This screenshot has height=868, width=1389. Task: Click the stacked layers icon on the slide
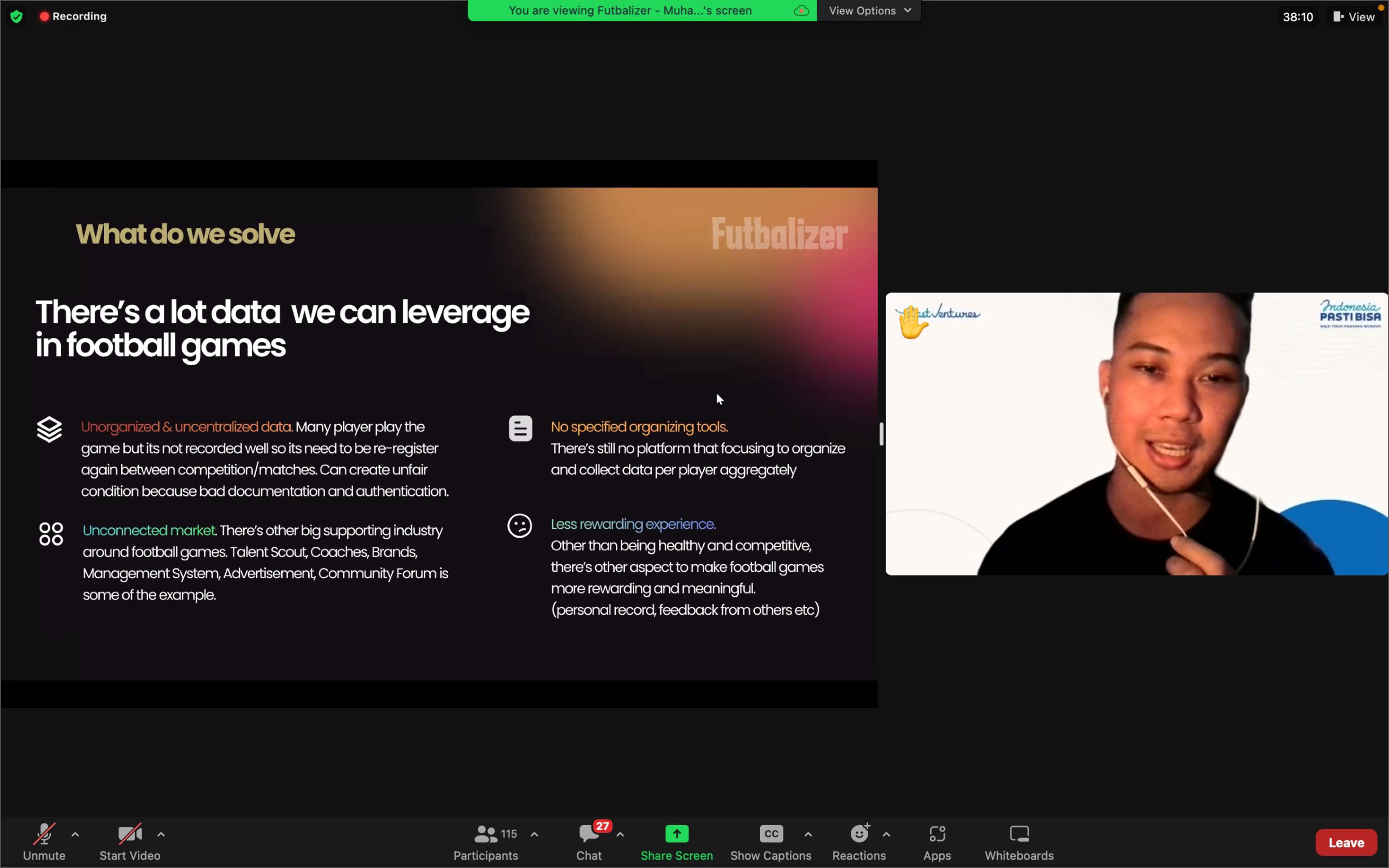[x=49, y=430]
